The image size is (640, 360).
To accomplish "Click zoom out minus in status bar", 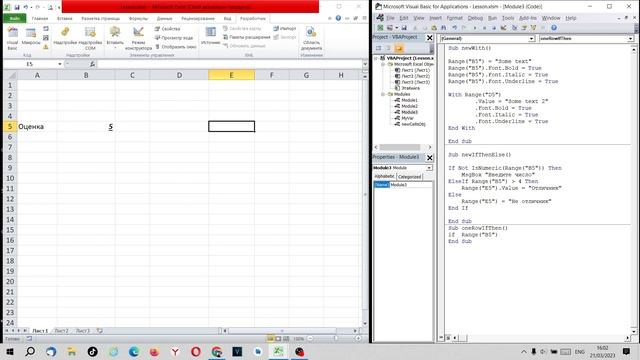I will [x=310, y=339].
